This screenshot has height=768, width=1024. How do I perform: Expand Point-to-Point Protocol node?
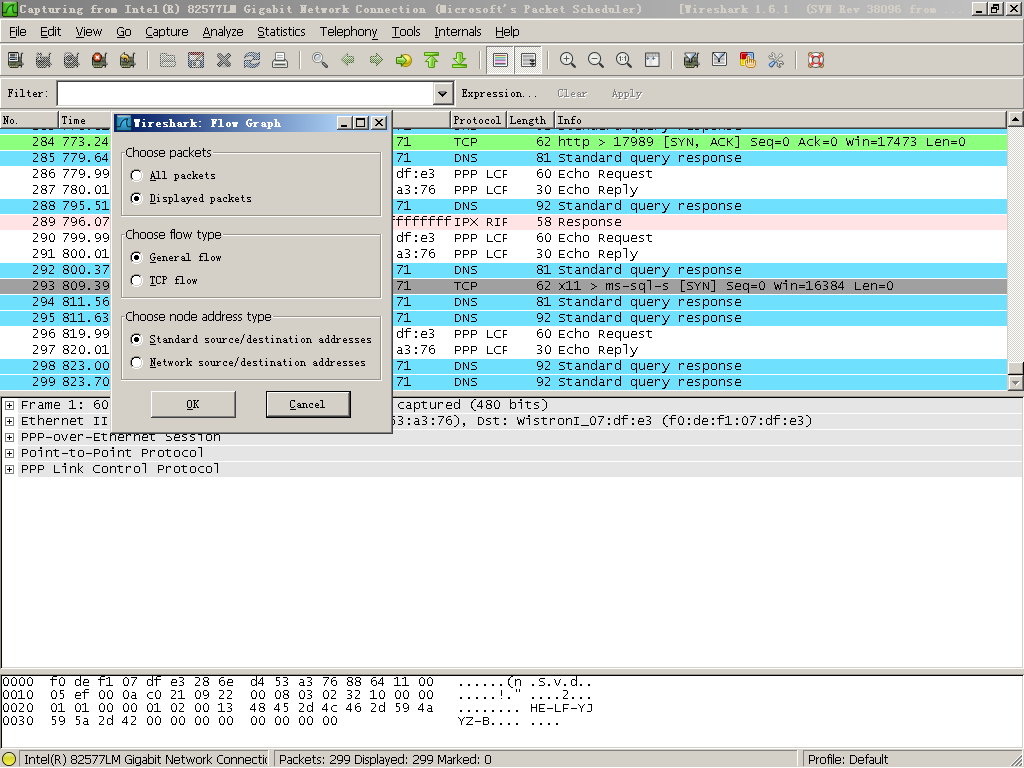click(x=9, y=453)
